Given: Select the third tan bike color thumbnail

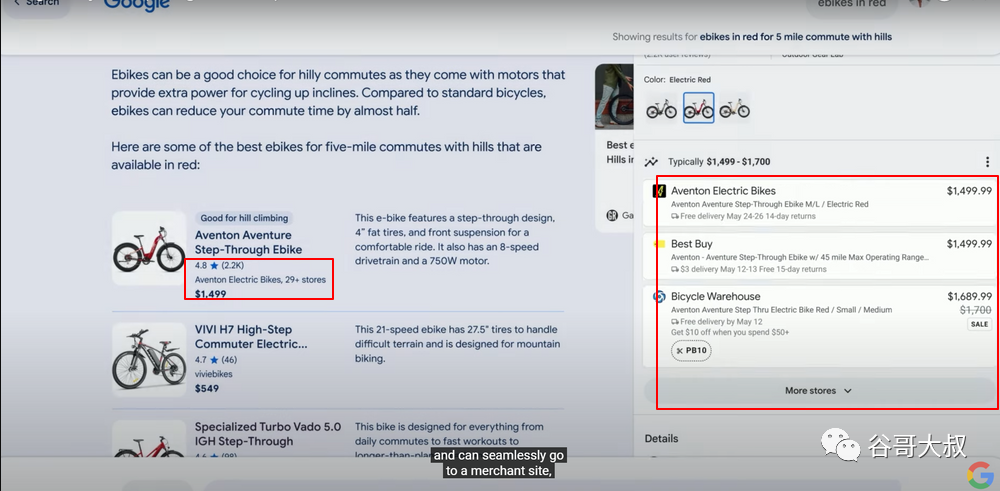Looking at the screenshot, I should [735, 108].
